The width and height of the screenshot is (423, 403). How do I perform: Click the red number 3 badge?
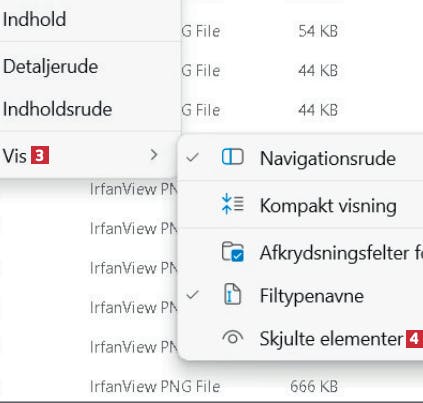(40, 155)
